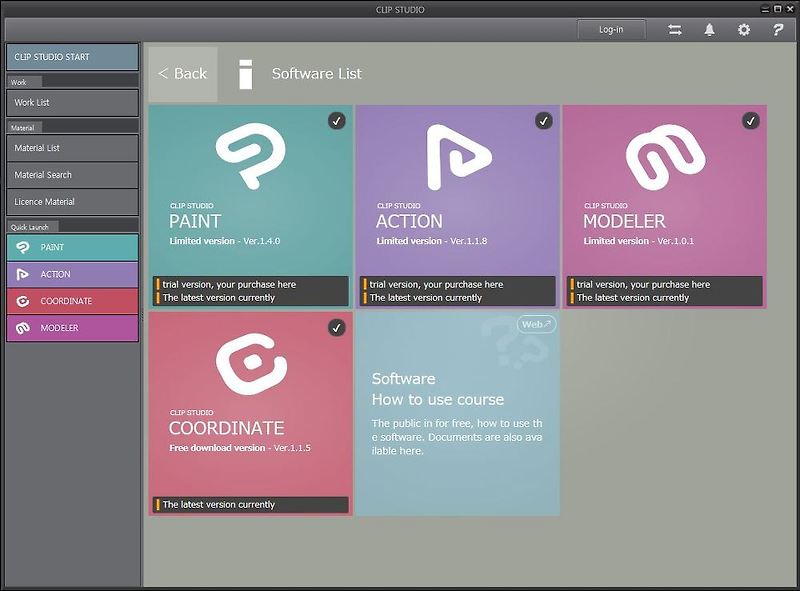Click the ACTION card title
The height and width of the screenshot is (591, 800).
point(409,221)
